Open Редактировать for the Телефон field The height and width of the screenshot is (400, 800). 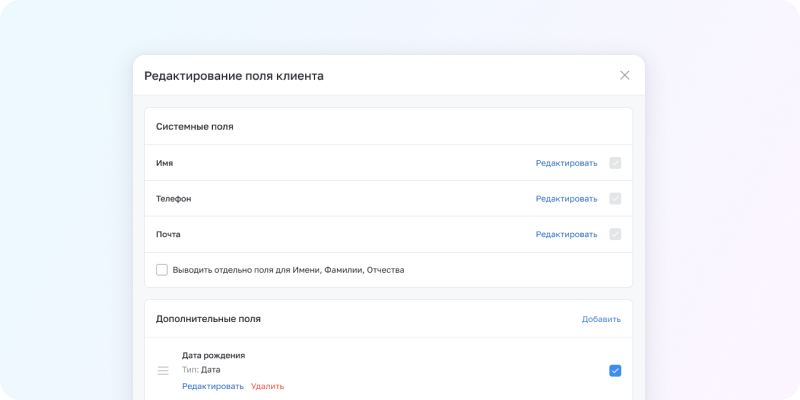[566, 199]
